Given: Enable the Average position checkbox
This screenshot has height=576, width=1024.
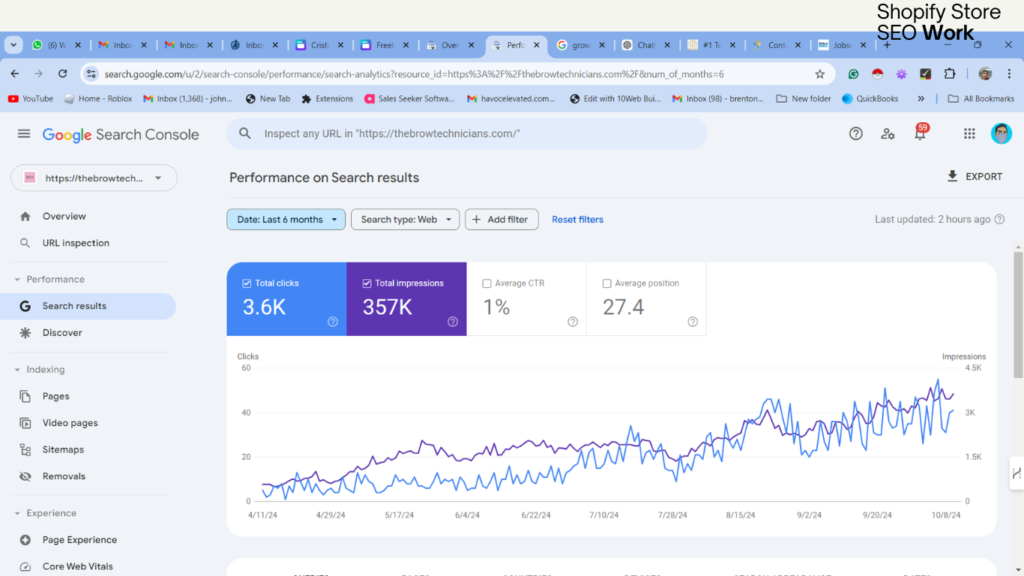Looking at the screenshot, I should (x=607, y=283).
